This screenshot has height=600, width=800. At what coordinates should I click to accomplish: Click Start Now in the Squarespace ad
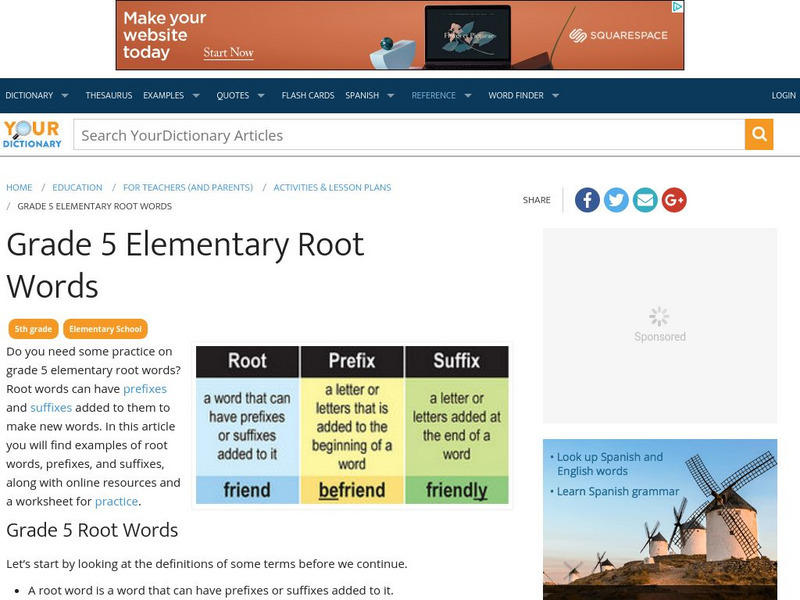[229, 52]
